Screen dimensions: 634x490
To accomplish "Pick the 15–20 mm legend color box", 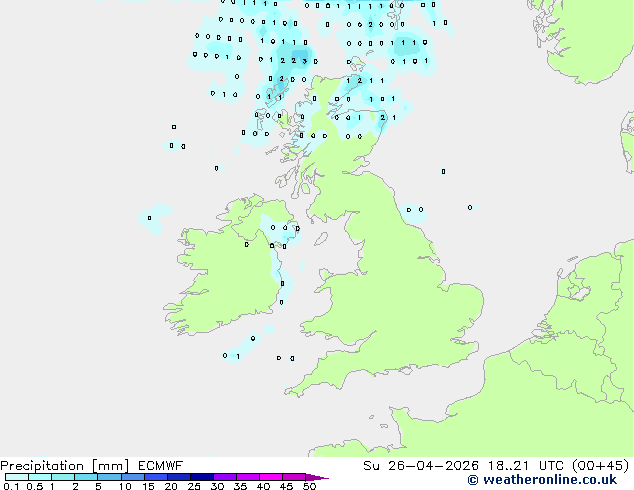I will coord(155,477).
